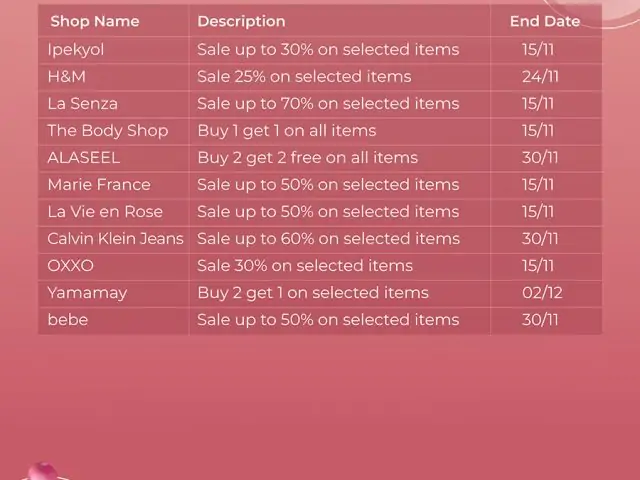Click the 02/12 end date
Image resolution: width=640 pixels, height=480 pixels.
tap(542, 293)
